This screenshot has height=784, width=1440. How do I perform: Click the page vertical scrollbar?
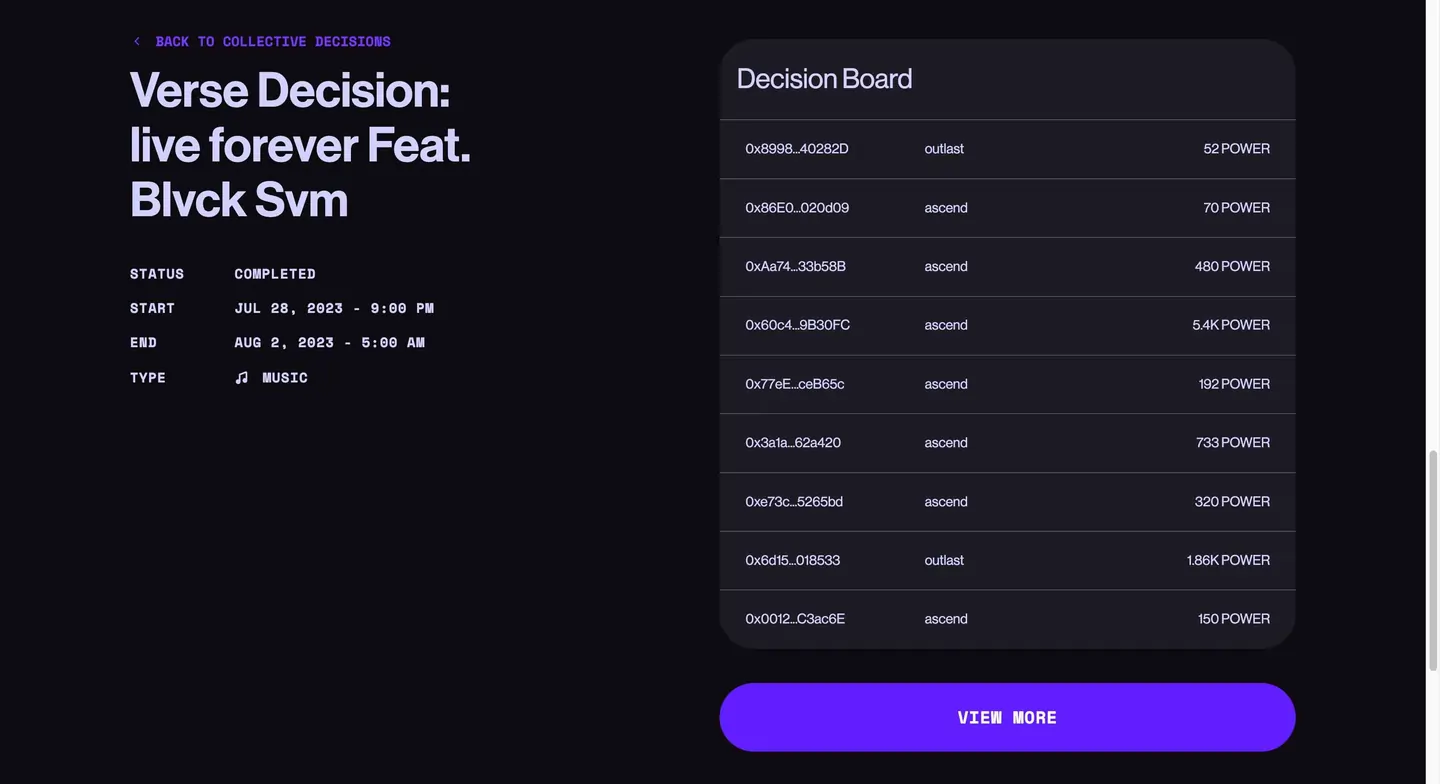click(x=1432, y=392)
